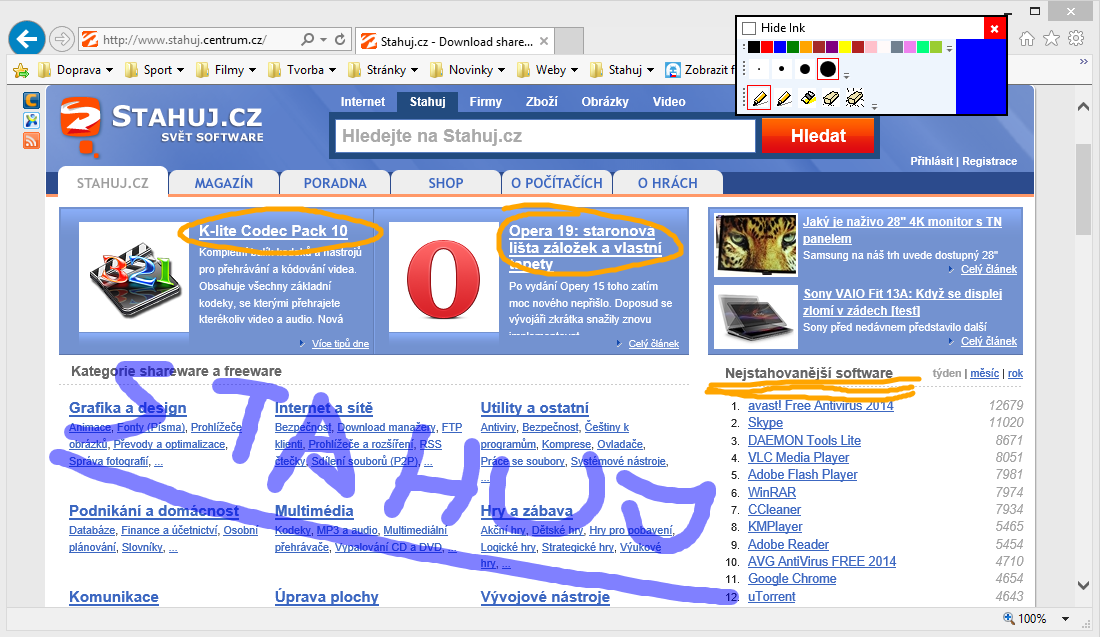Expand the Doprava favorites folder

[x=76, y=70]
